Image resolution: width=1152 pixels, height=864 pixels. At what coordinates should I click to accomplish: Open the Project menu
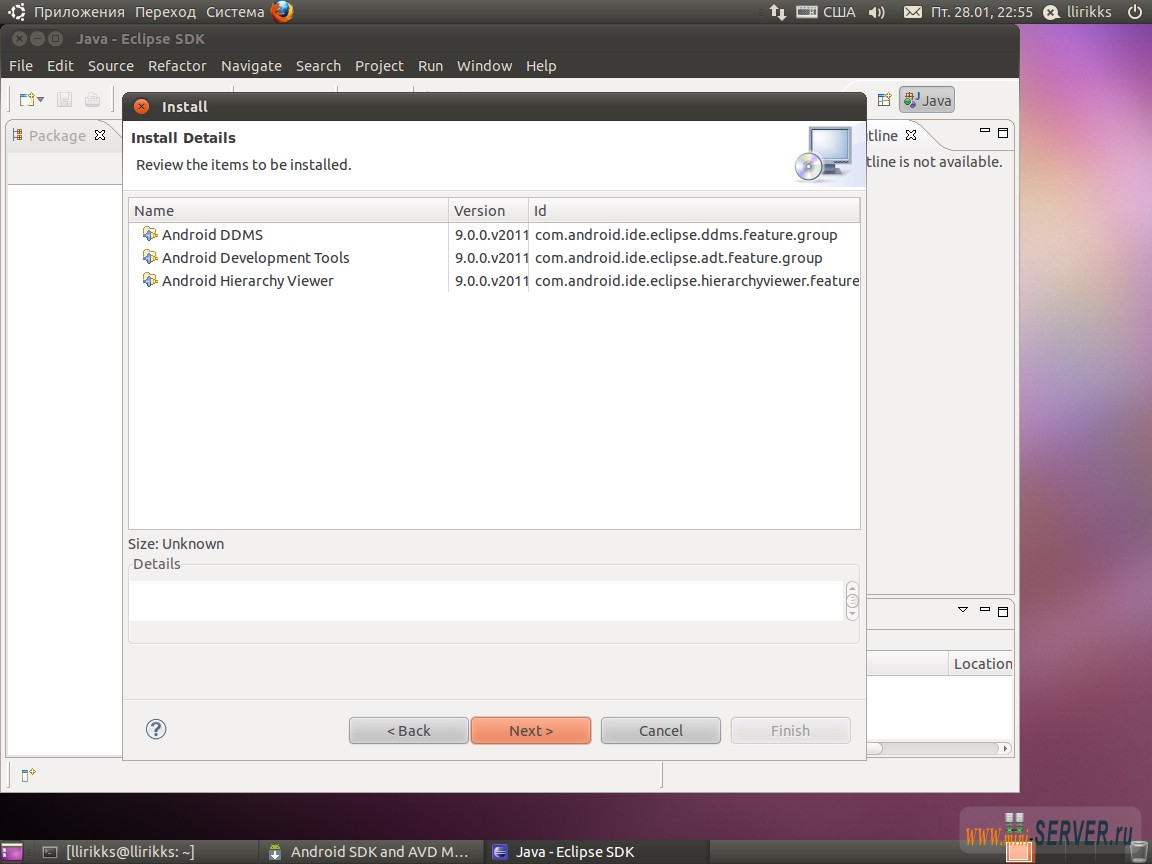379,65
